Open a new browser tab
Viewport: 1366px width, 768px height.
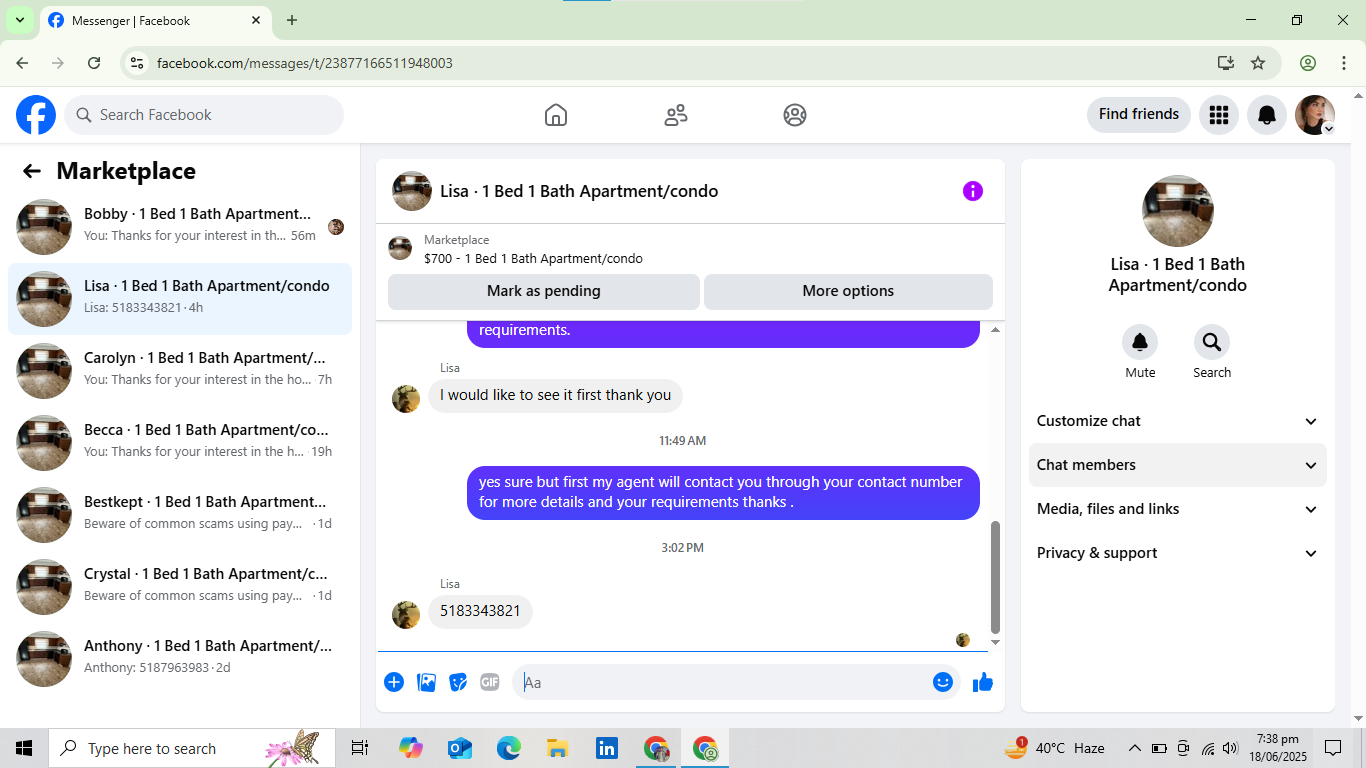click(x=292, y=20)
